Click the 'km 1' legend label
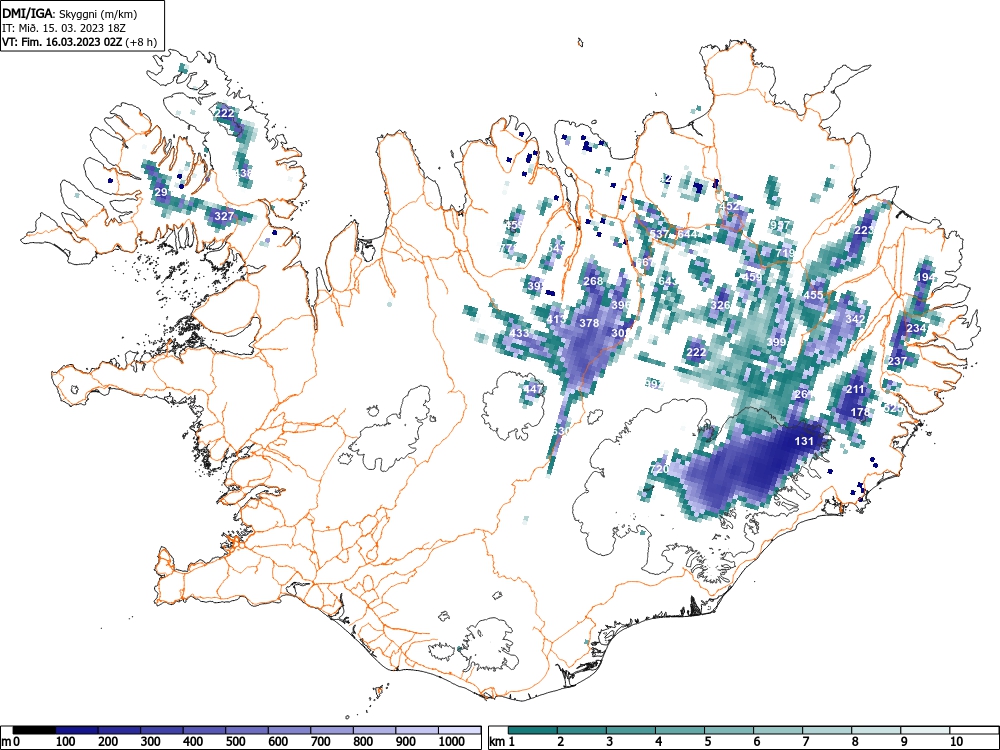Screen dimensions: 1000x750 pos(503,742)
